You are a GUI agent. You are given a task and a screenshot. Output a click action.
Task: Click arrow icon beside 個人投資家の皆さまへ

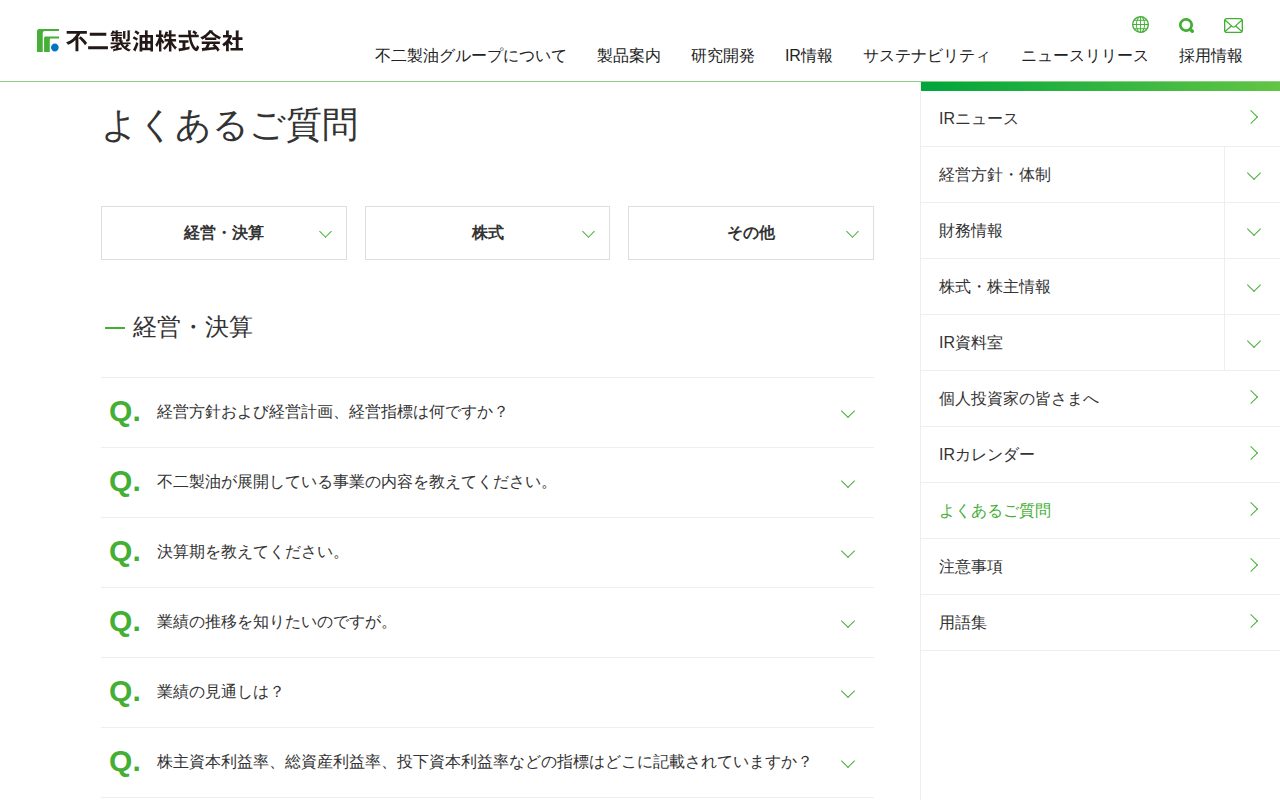[1254, 398]
